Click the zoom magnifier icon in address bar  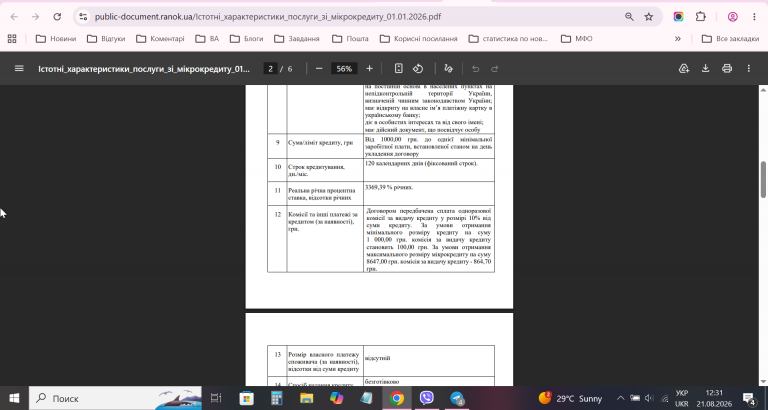pyautogui.click(x=629, y=17)
